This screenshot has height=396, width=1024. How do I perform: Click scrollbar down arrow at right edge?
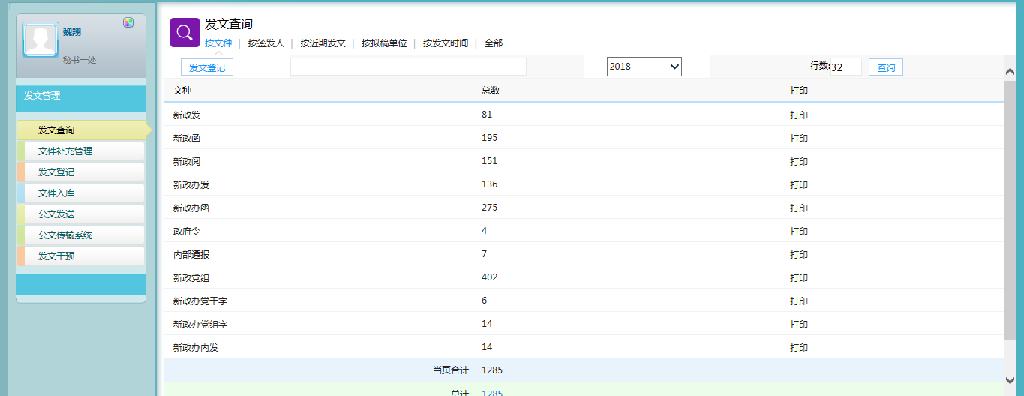tap(1010, 379)
